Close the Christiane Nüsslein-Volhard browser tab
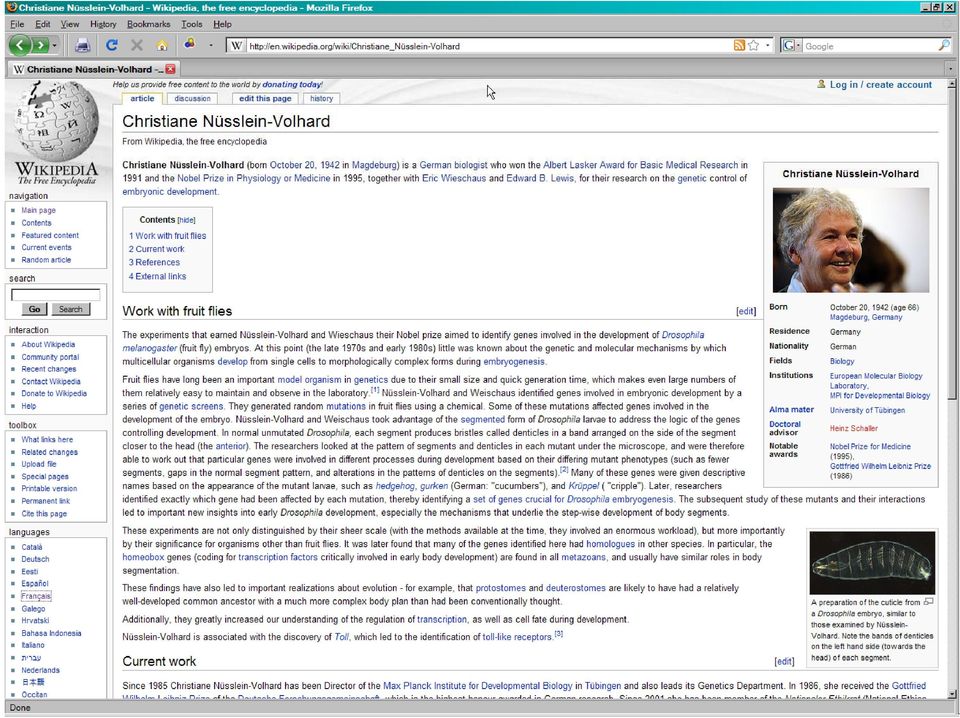 click(x=170, y=69)
